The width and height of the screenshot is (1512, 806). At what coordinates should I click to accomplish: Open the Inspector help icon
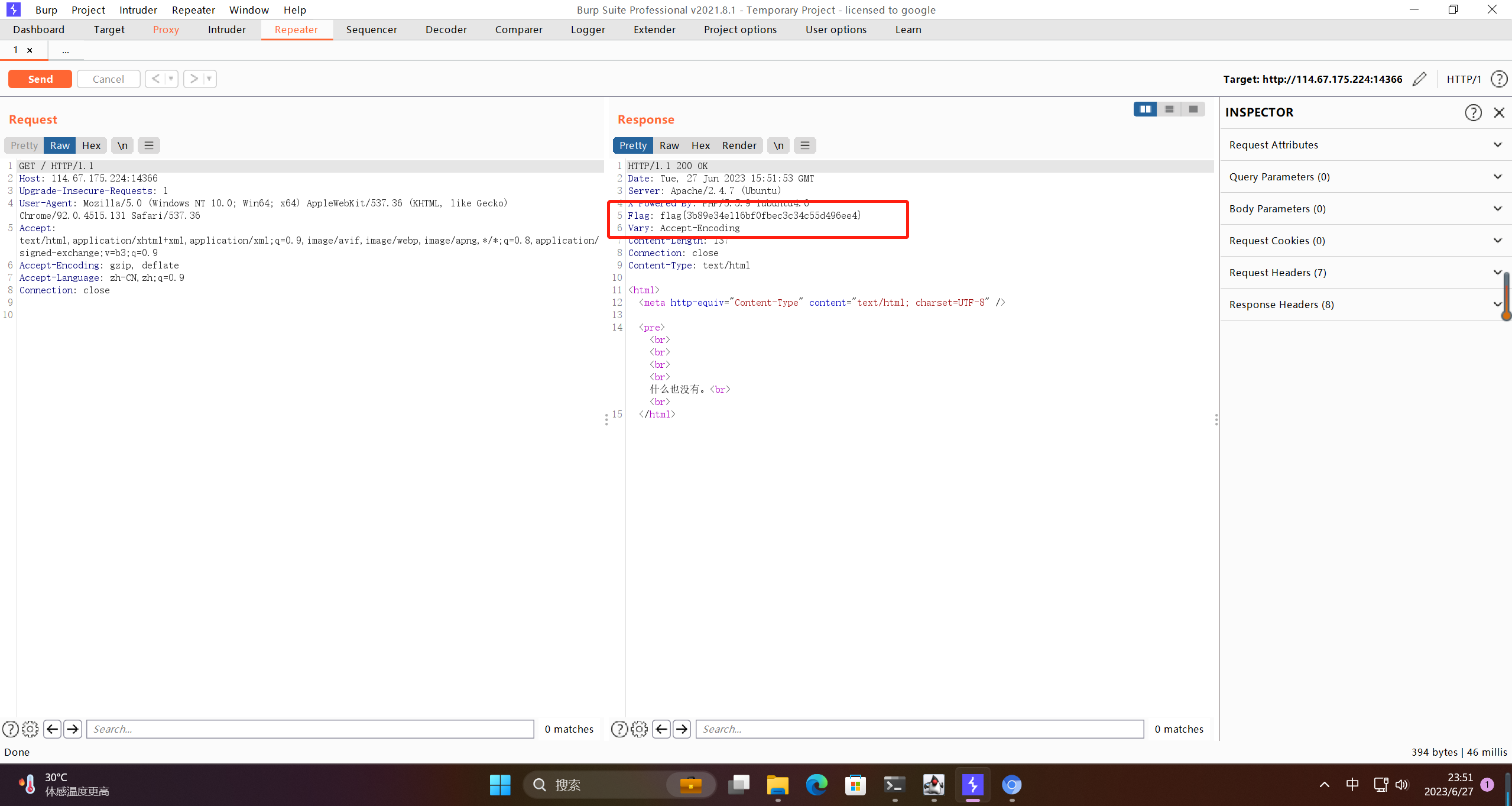pyautogui.click(x=1473, y=112)
